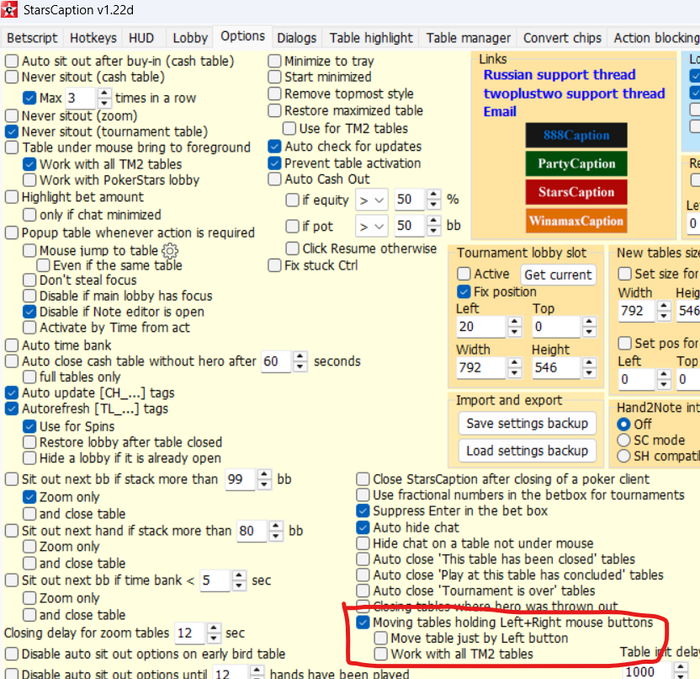
Task: Adjust Auto close cash table seconds spinner
Action: pos(300,361)
